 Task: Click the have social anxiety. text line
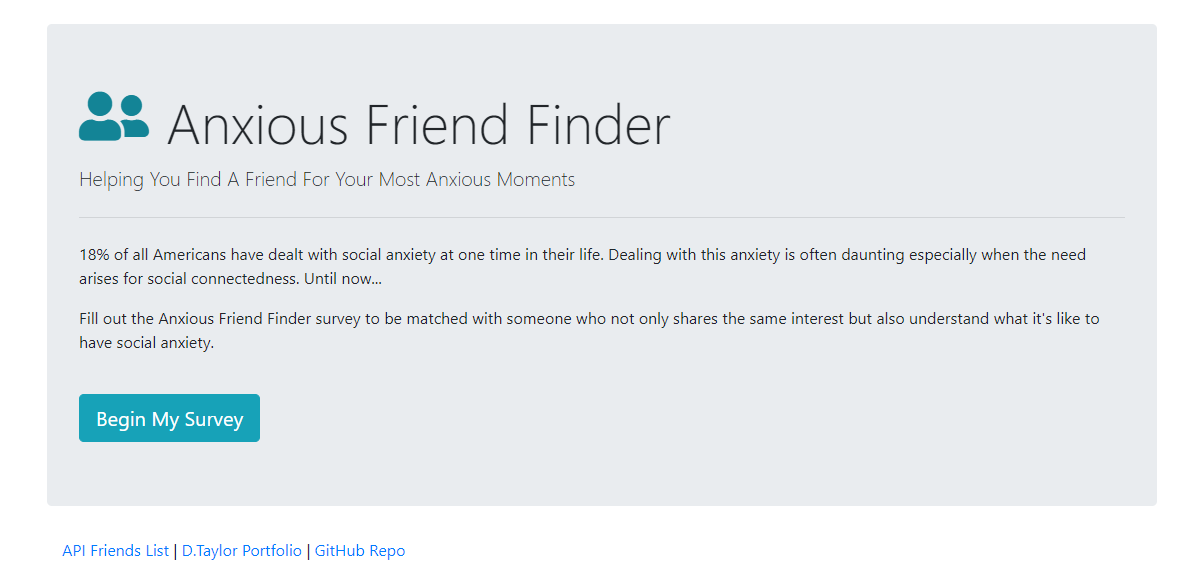pyautogui.click(x=147, y=343)
